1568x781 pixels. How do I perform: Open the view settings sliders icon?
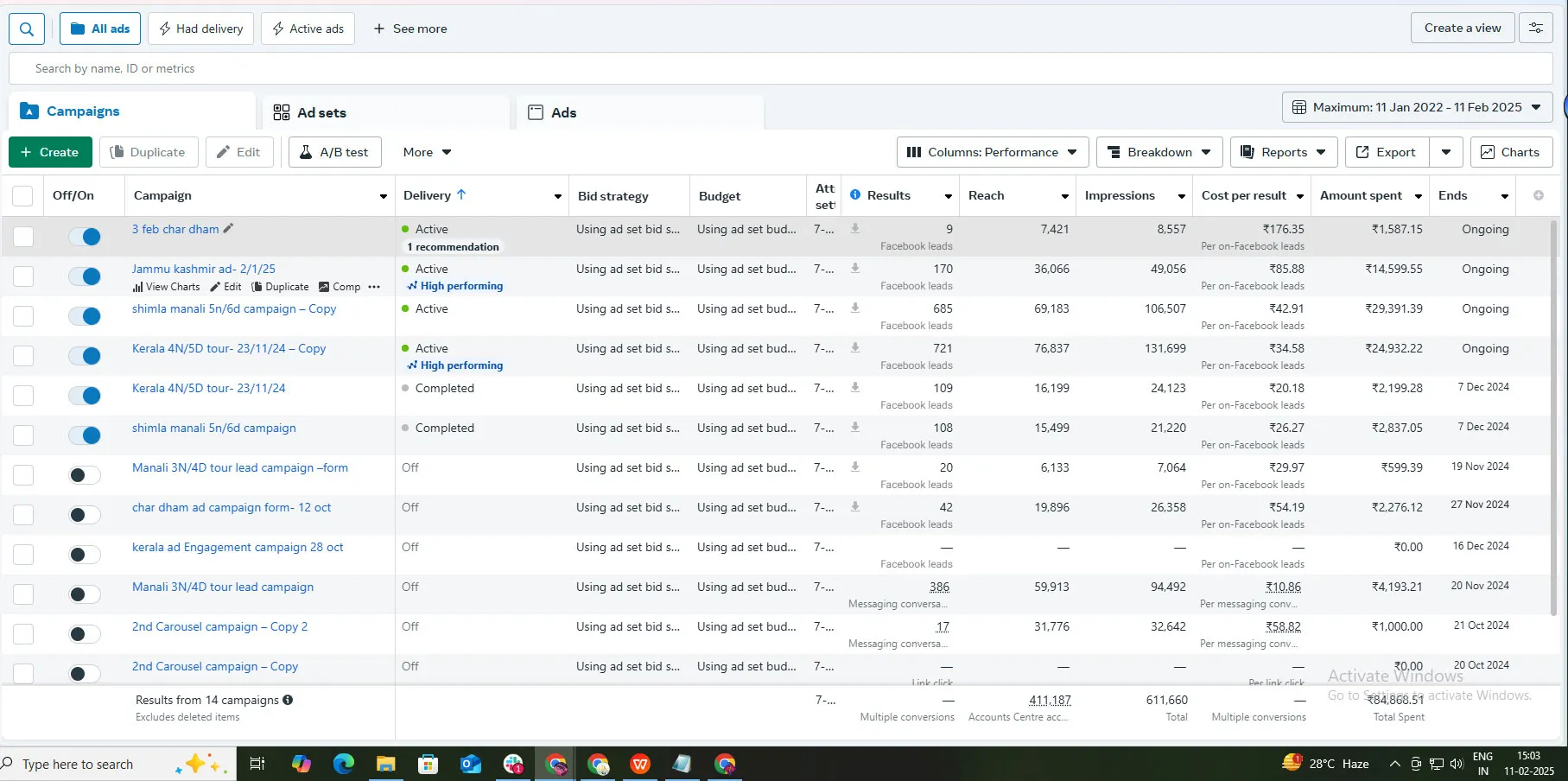(x=1536, y=29)
